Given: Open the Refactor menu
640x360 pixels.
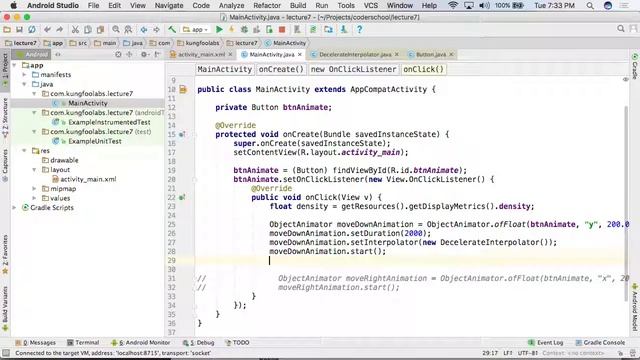Looking at the screenshot, I should click(x=267, y=6).
